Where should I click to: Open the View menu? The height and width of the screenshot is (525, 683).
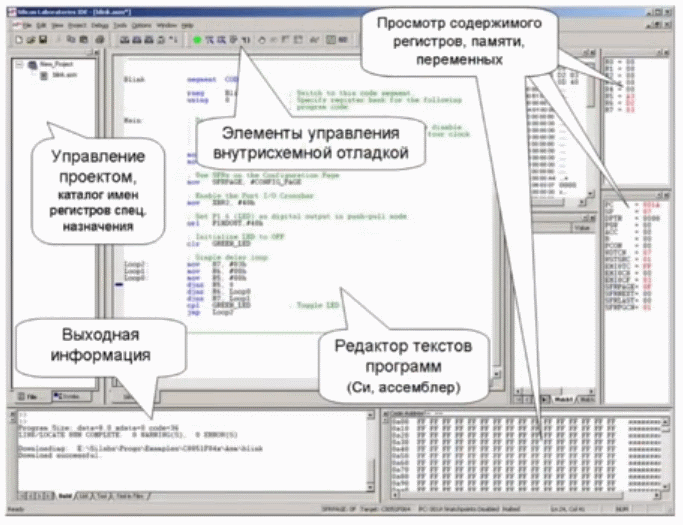coord(57,26)
